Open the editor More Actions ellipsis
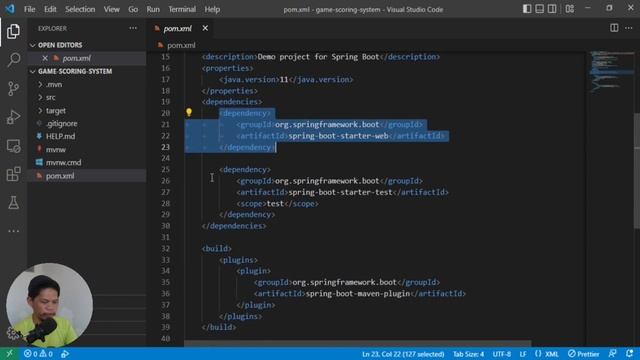The image size is (640, 360). 629,28
